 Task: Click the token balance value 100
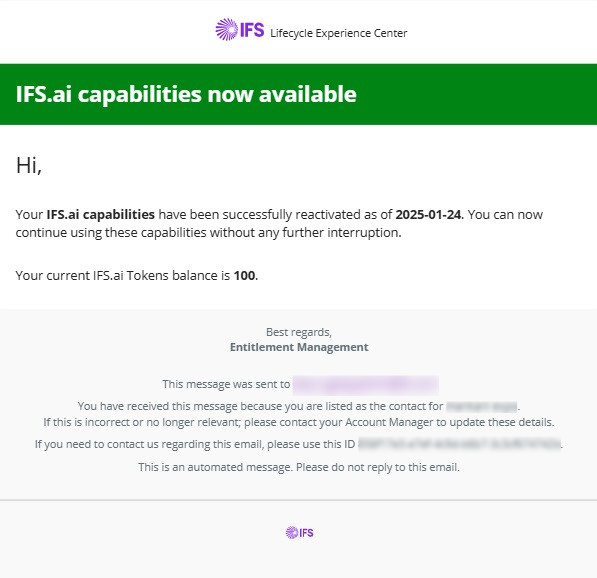[x=244, y=275]
